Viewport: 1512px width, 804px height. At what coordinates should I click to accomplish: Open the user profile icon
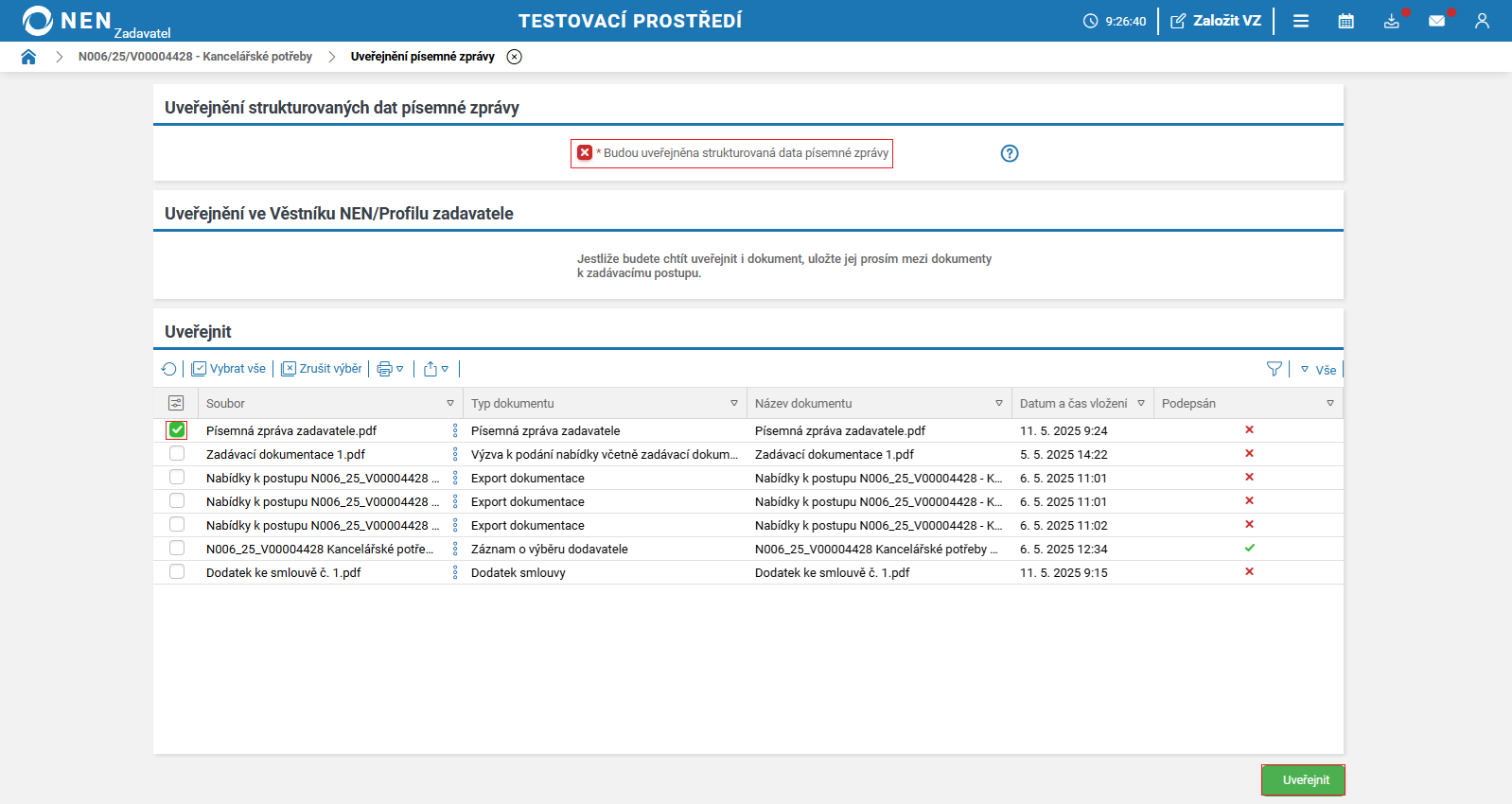1482,21
